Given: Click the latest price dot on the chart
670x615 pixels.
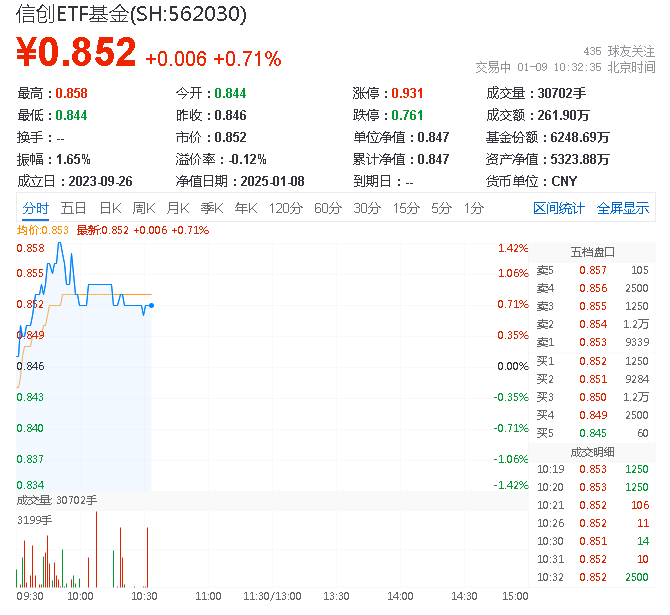Looking at the screenshot, I should (x=151, y=306).
